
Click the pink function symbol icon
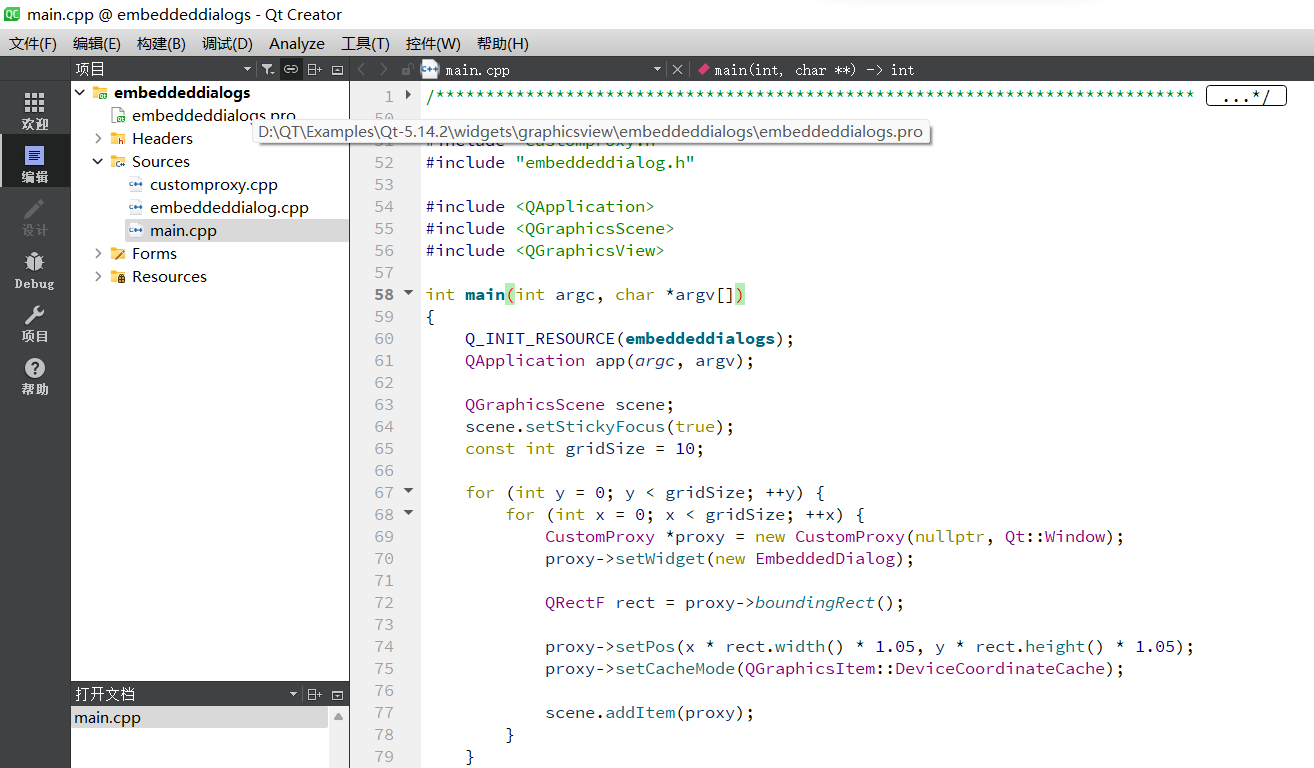coord(703,69)
